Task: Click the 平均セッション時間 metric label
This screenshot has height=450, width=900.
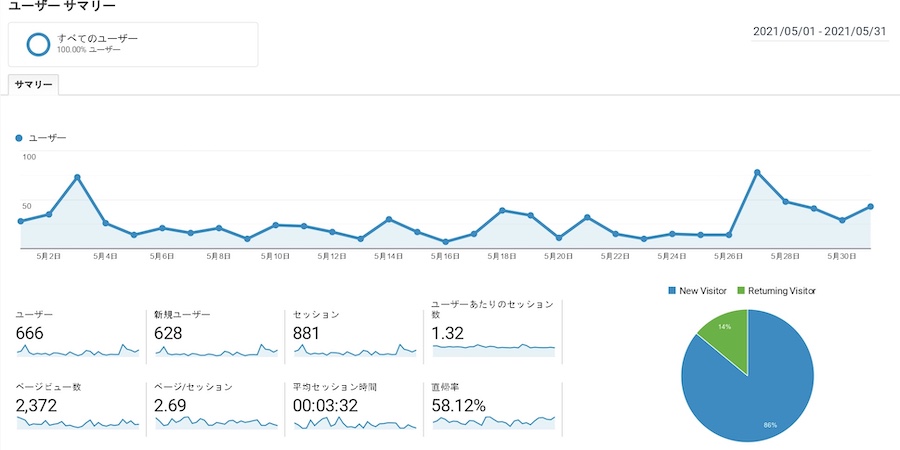Action: [335, 387]
